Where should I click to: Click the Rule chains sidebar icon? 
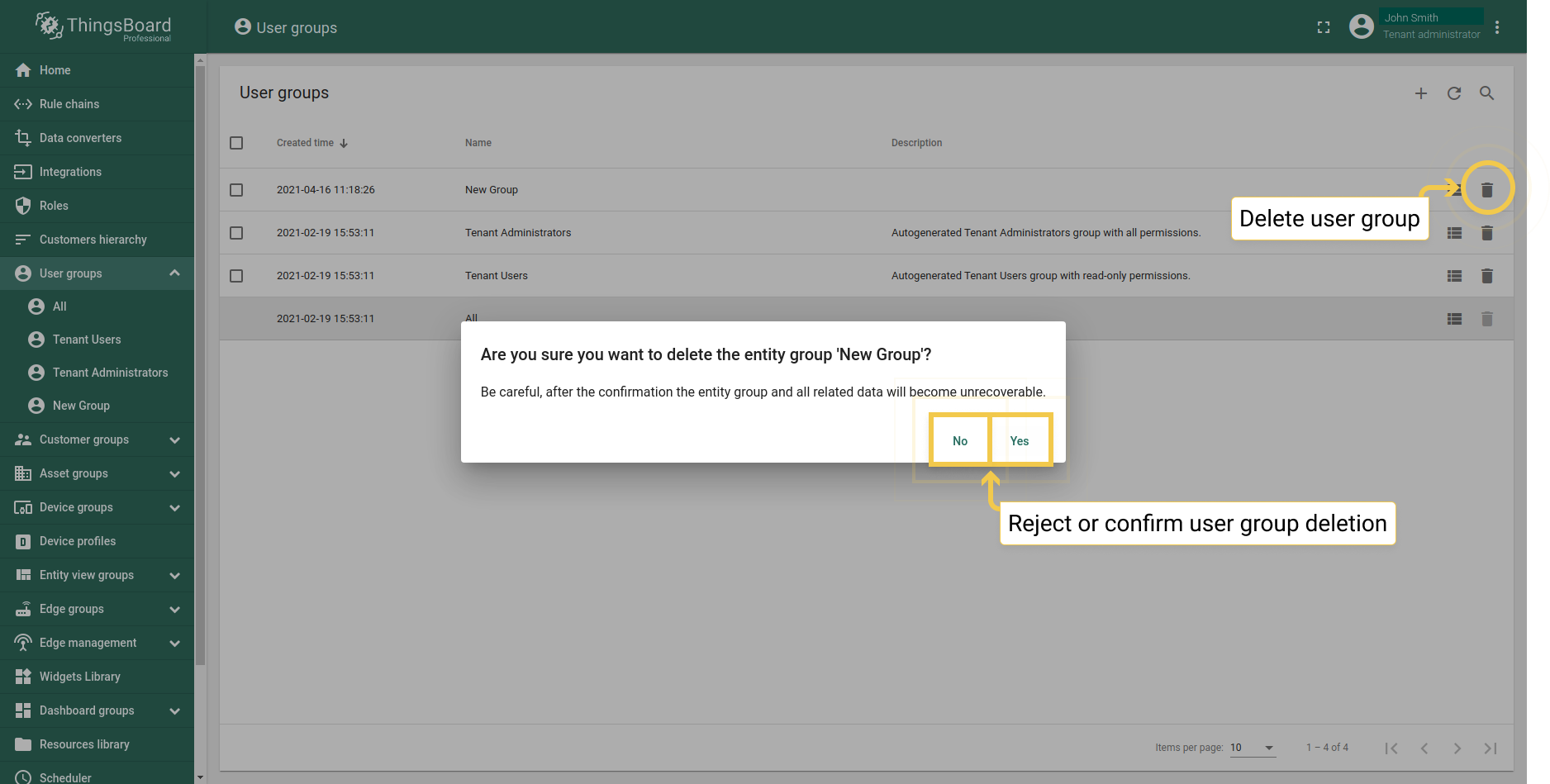pos(23,104)
